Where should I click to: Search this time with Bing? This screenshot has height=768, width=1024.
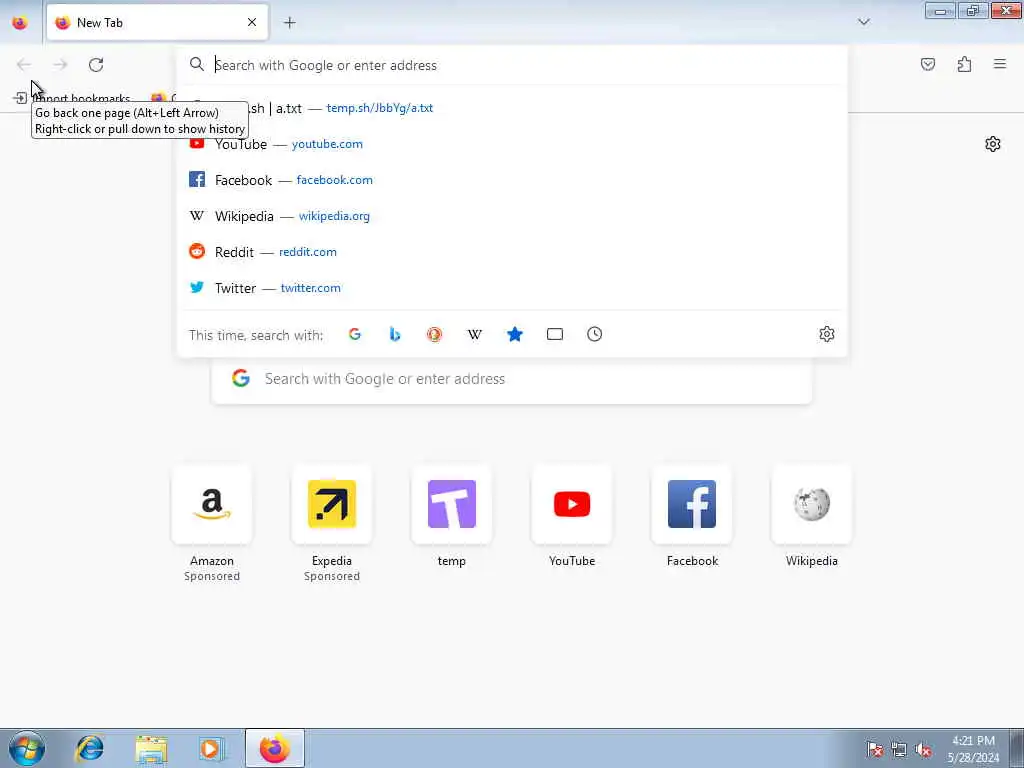394,334
